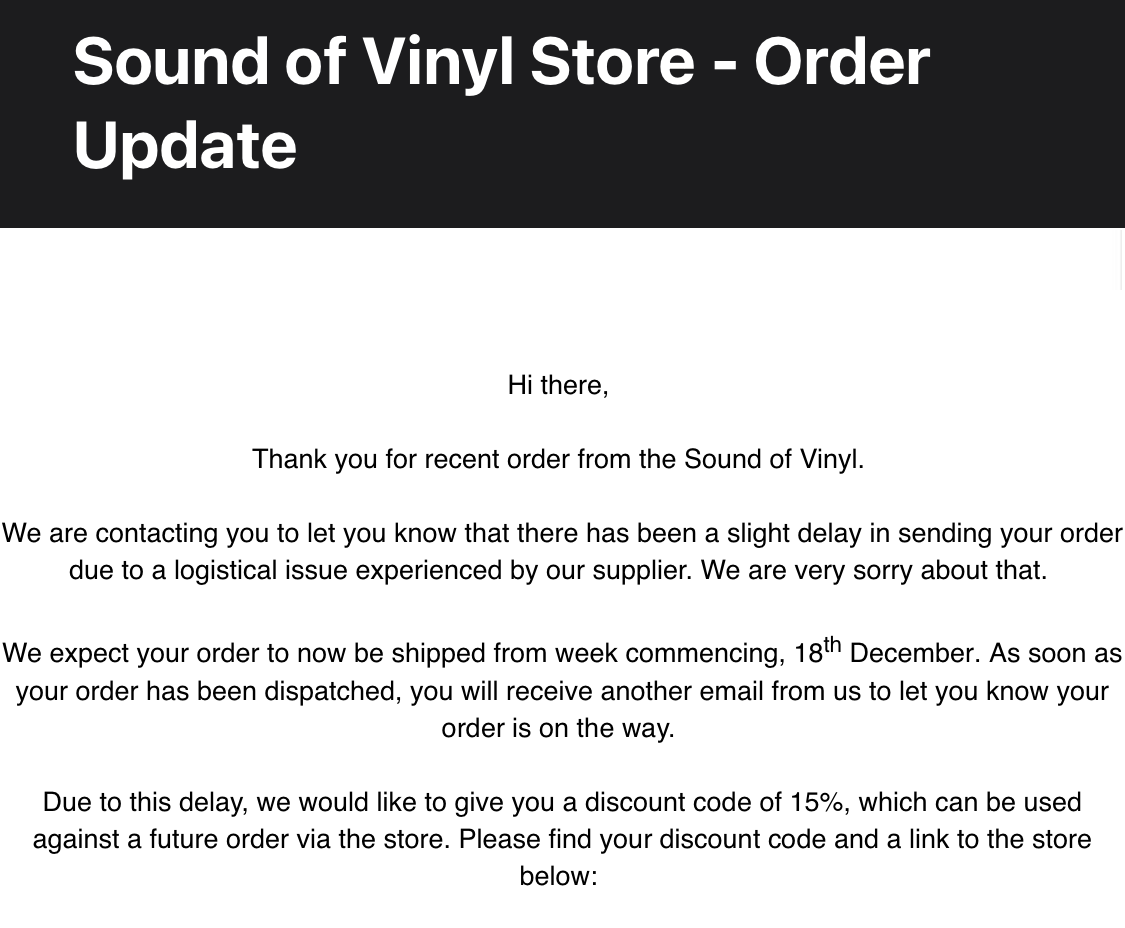This screenshot has width=1125, height=928.
Task: Click the line starting "Due to this delay"
Action: pos(562,802)
